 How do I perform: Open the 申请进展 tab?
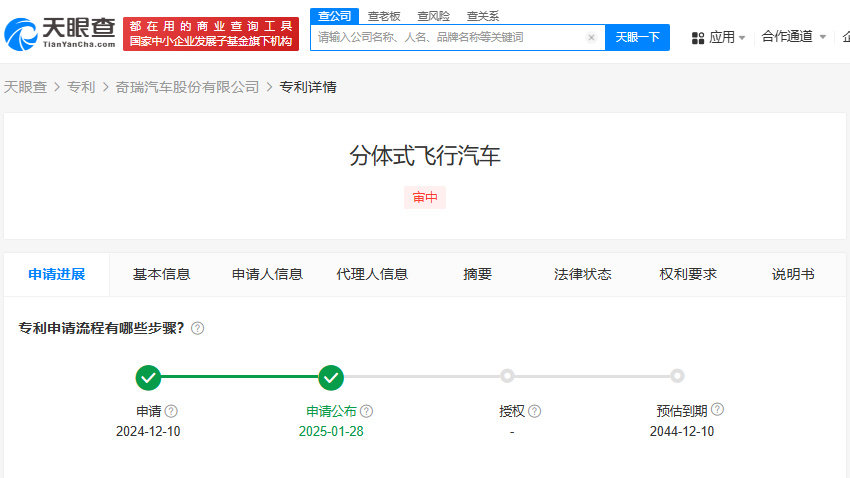[57, 274]
